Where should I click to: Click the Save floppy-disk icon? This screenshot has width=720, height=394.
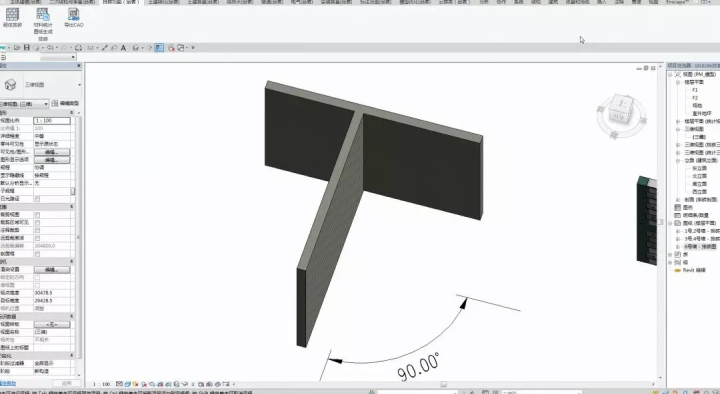[27, 48]
